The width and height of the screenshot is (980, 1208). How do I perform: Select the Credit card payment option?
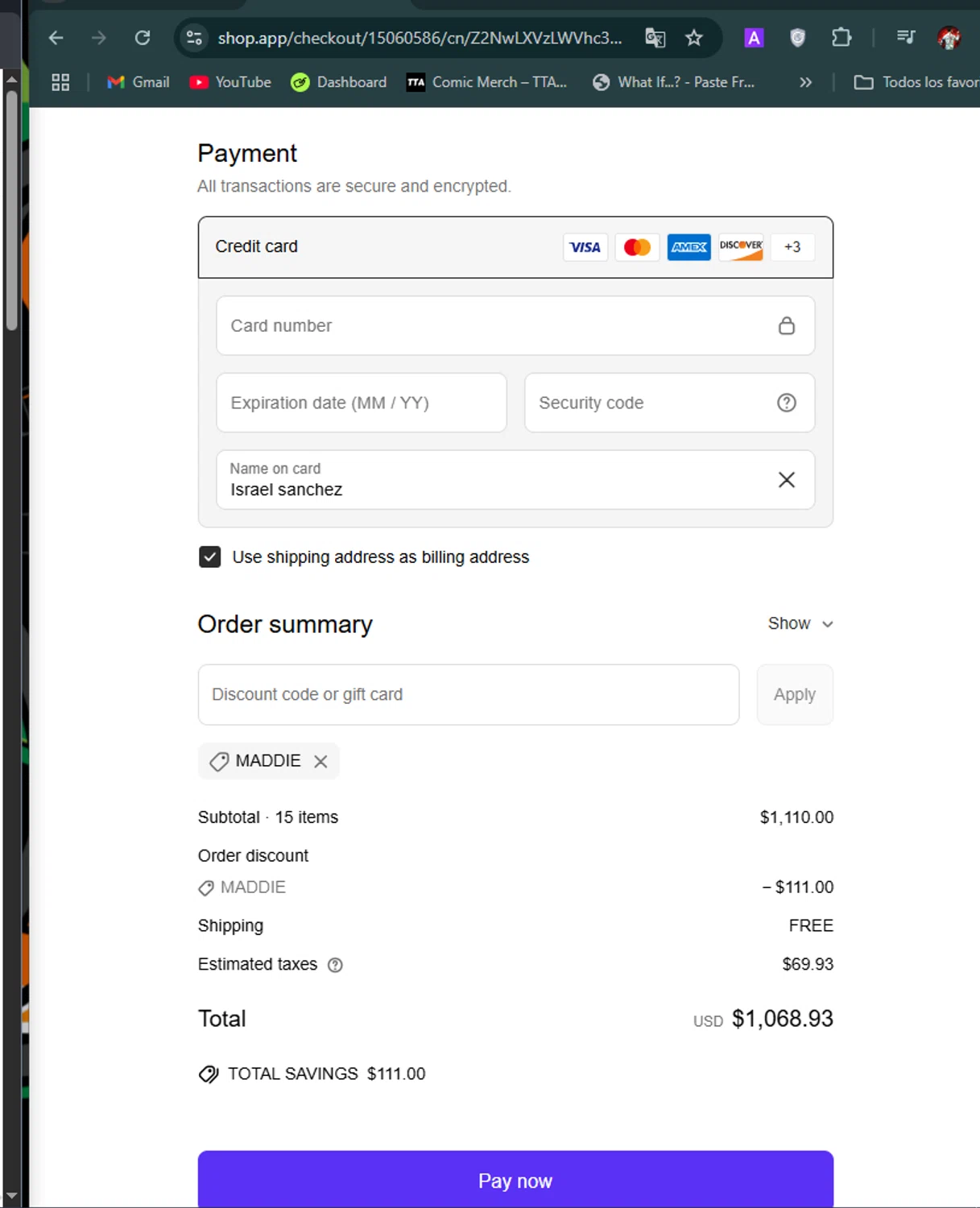pyautogui.click(x=515, y=247)
